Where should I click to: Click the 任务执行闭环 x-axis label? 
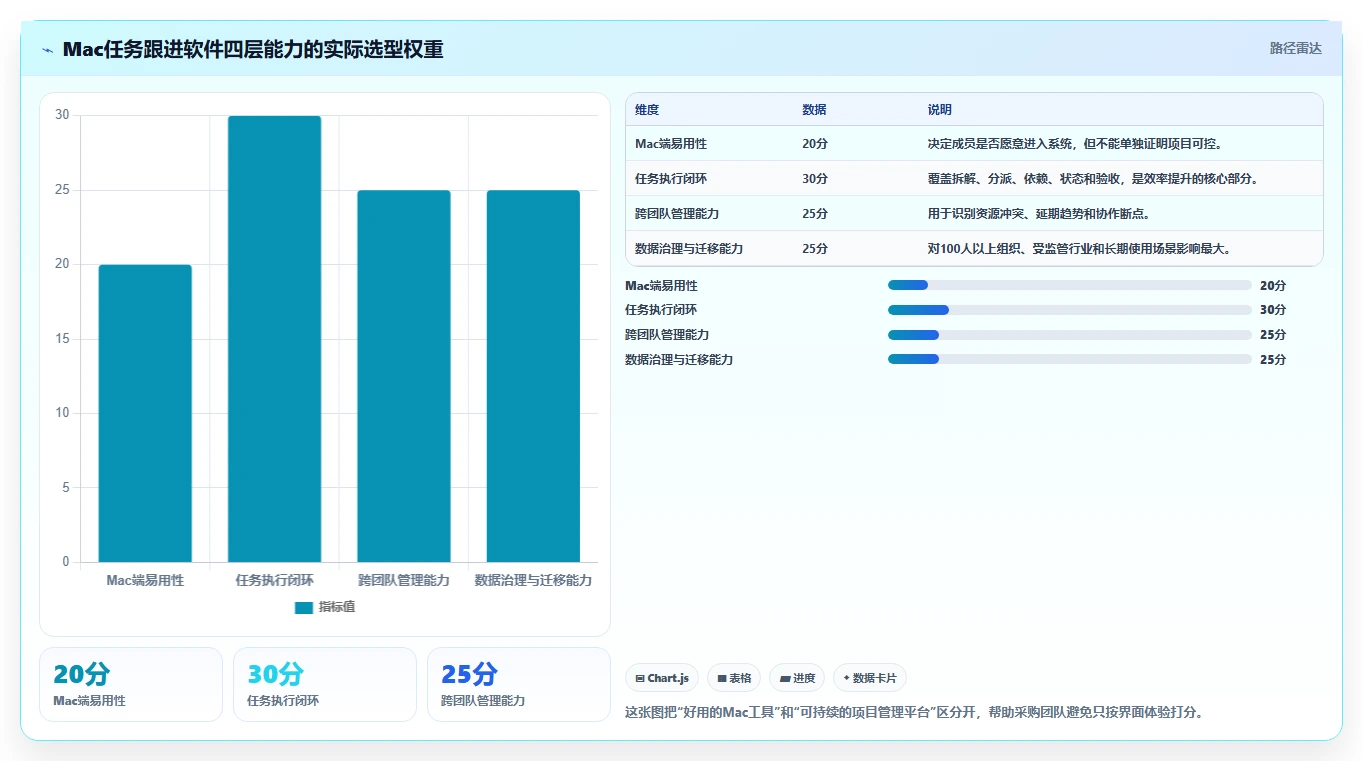pyautogui.click(x=275, y=580)
